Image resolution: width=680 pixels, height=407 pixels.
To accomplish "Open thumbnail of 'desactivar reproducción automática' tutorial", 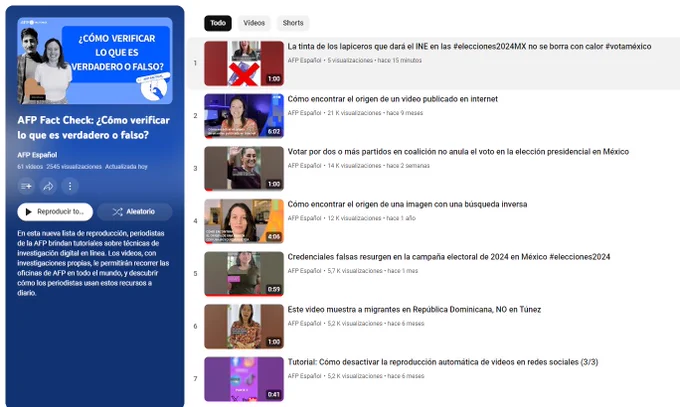I will (x=244, y=379).
